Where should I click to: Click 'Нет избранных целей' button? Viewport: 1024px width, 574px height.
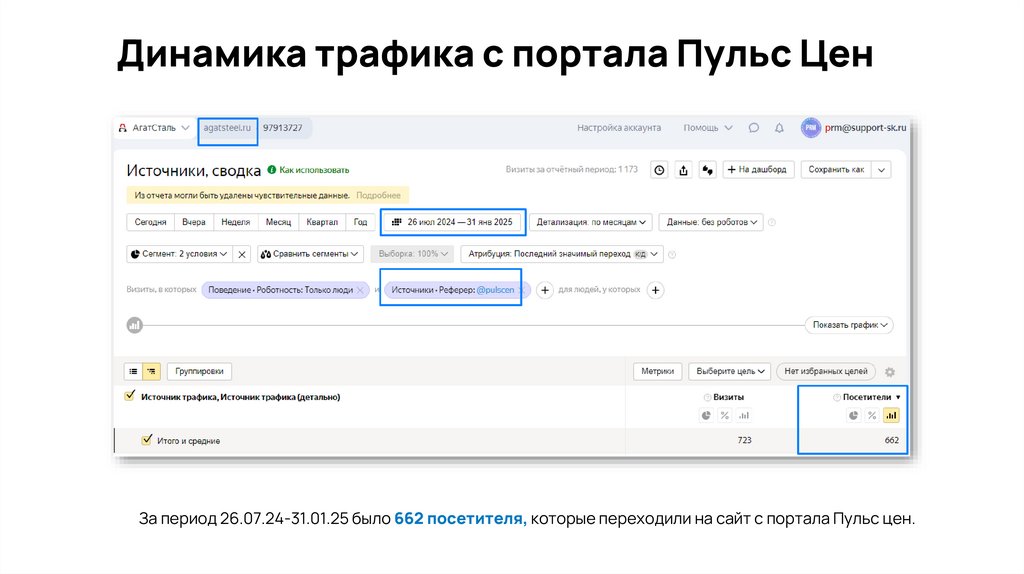point(825,372)
